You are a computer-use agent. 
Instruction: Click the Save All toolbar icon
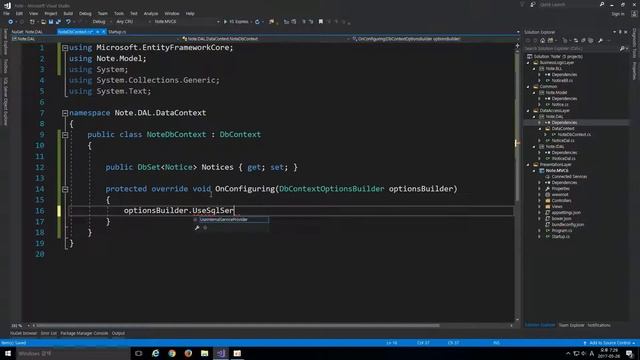click(x=58, y=22)
